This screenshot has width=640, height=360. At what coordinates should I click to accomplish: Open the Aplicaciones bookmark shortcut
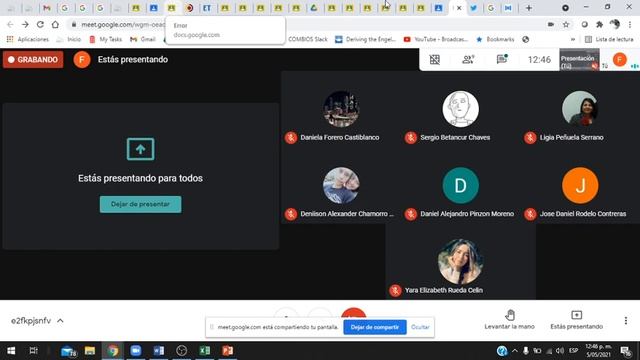(x=28, y=39)
